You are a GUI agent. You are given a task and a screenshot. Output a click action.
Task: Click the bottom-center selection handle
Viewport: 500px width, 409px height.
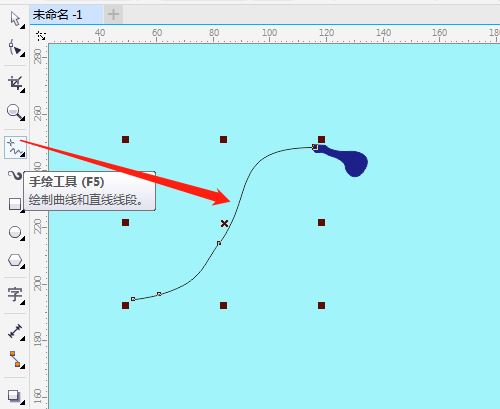[223, 305]
